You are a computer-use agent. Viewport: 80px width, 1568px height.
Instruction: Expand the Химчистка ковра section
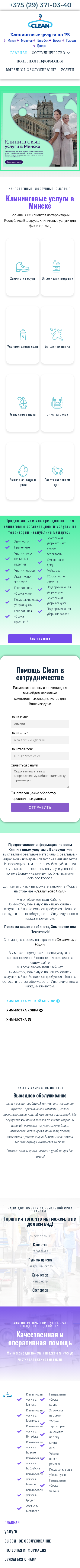(x=23, y=1010)
